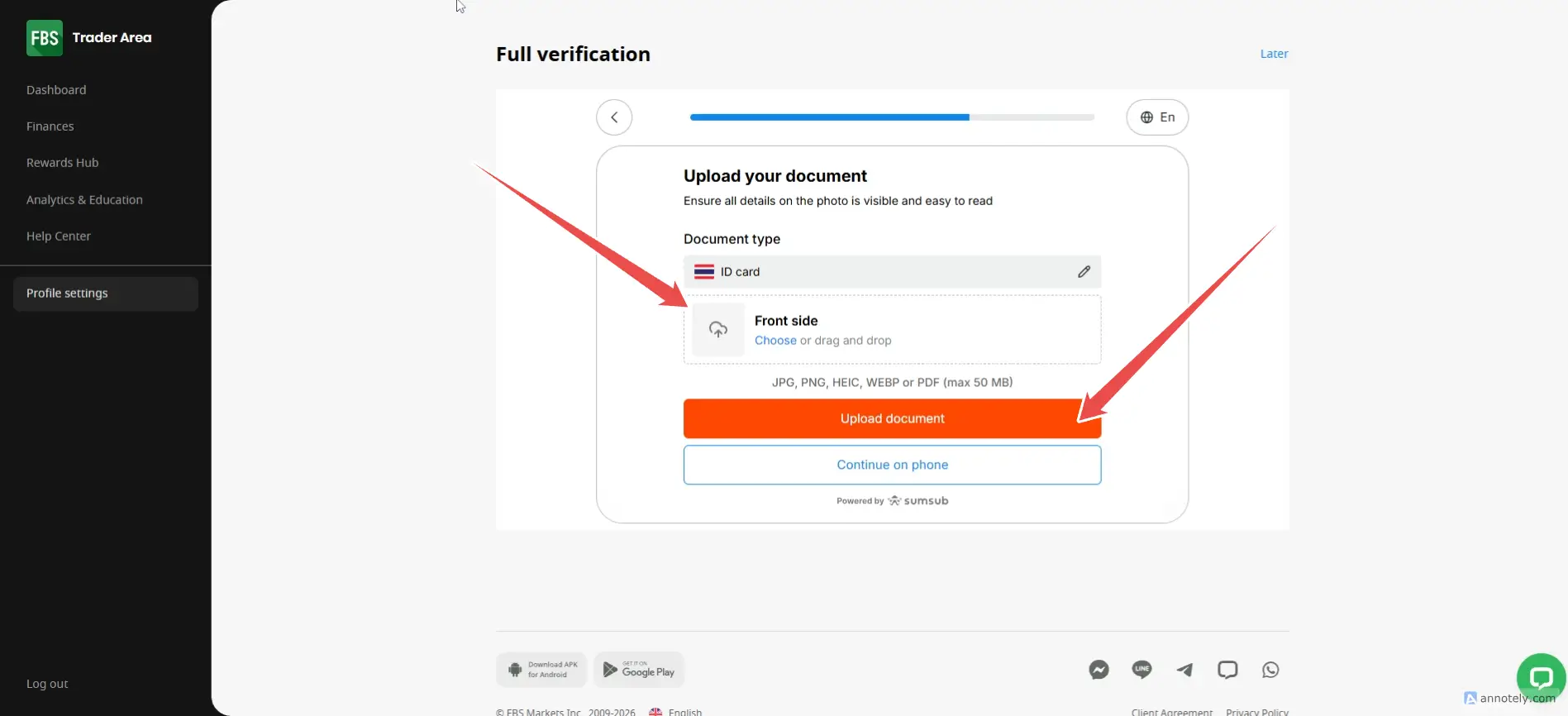This screenshot has width=1568, height=716.
Task: Open the En language selector
Action: (x=1157, y=117)
